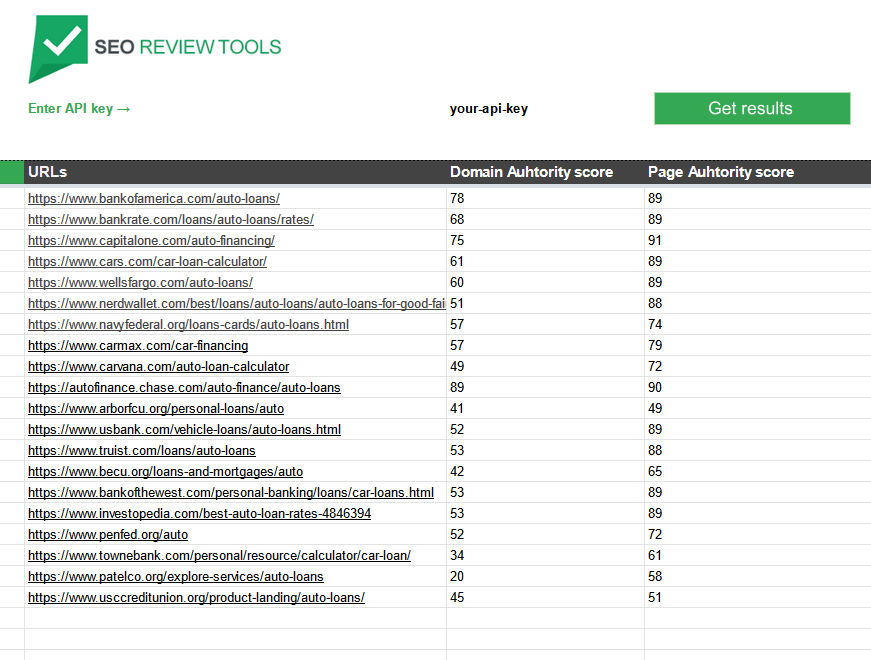Open the Capital One auto-financing link
This screenshot has width=871, height=660.
tap(151, 240)
